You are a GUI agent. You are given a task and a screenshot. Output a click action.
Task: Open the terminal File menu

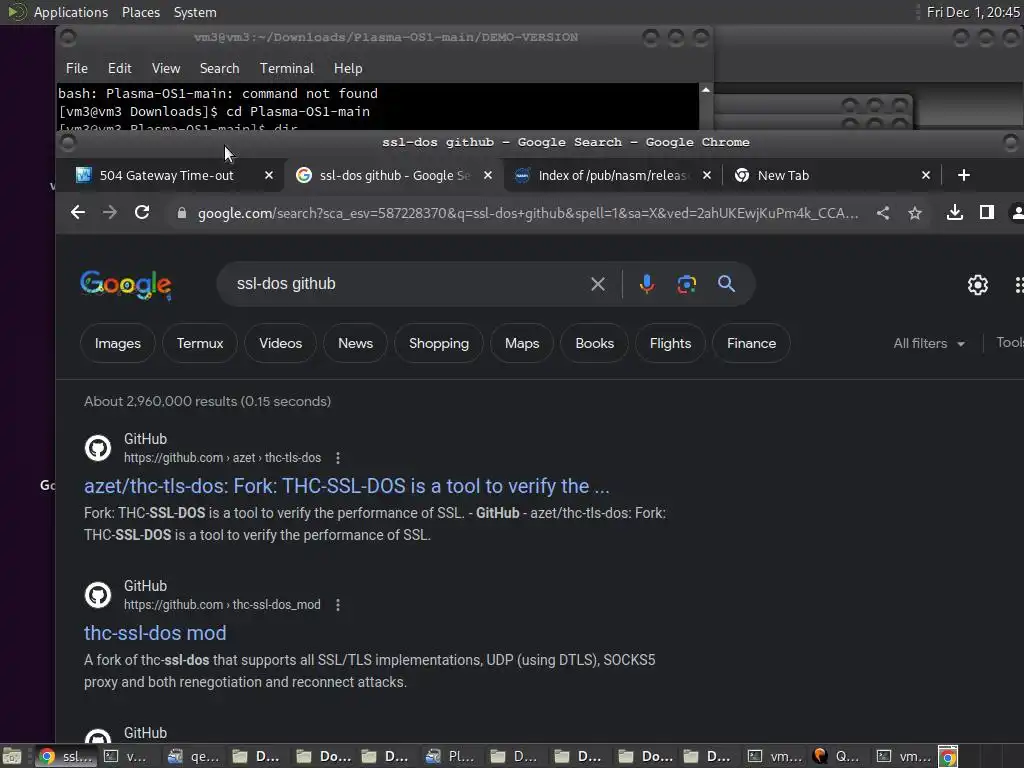tap(76, 68)
